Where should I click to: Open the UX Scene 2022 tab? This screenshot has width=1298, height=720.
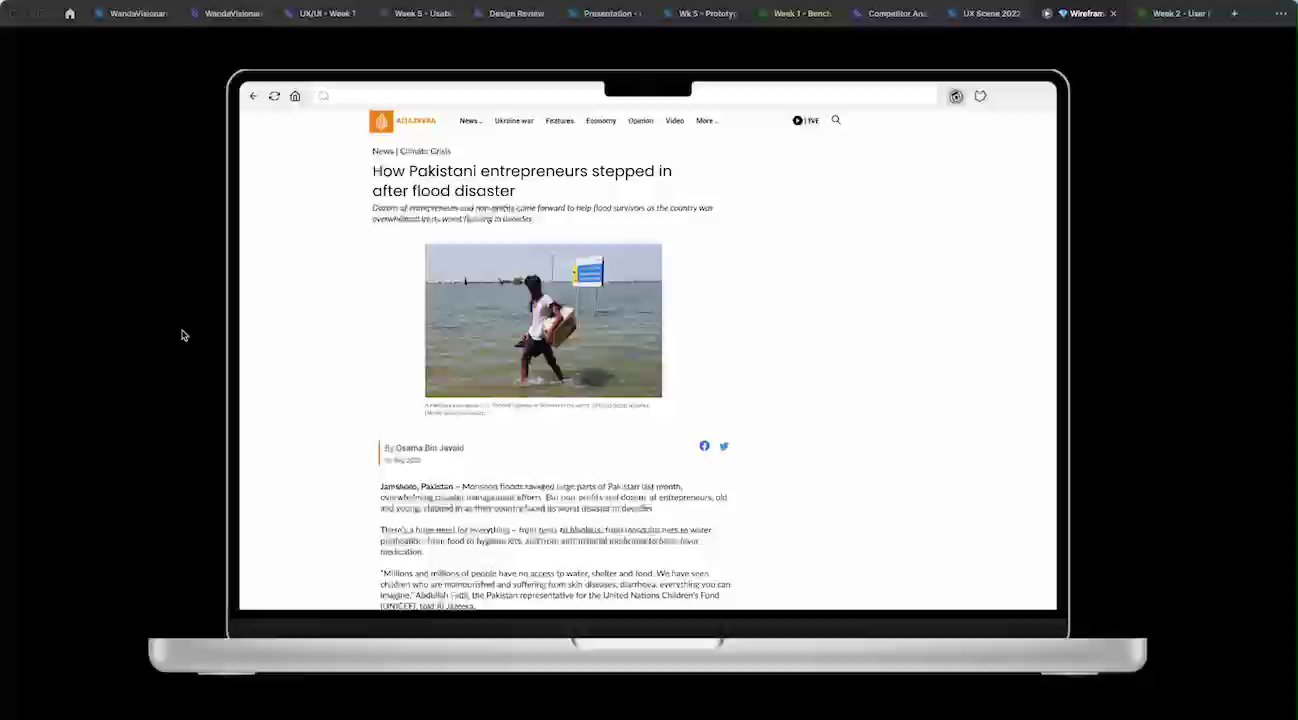pos(983,14)
